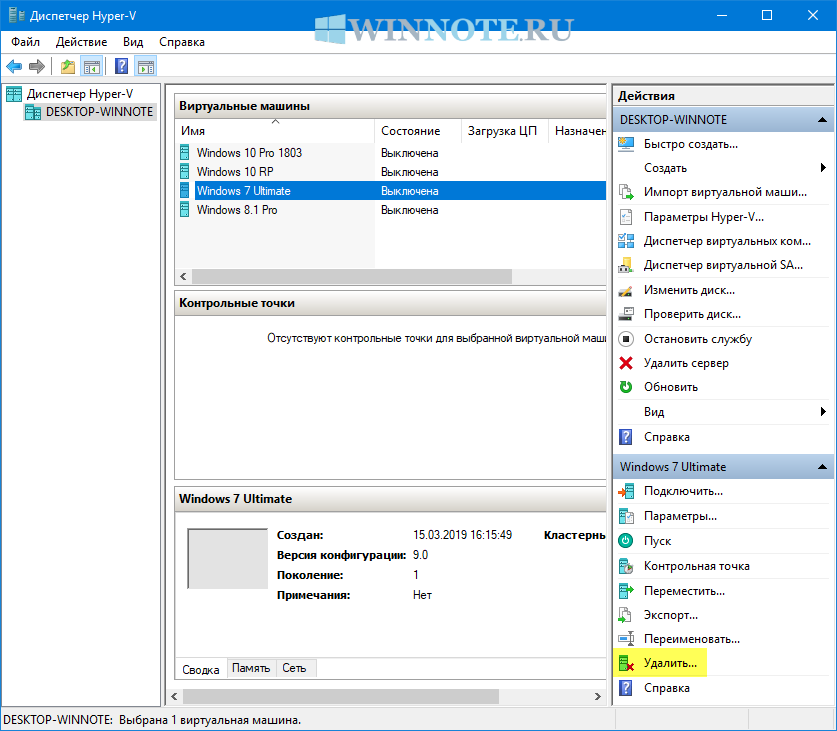
Task: Expand the Вид submenu arrow in Actions
Action: coord(823,412)
